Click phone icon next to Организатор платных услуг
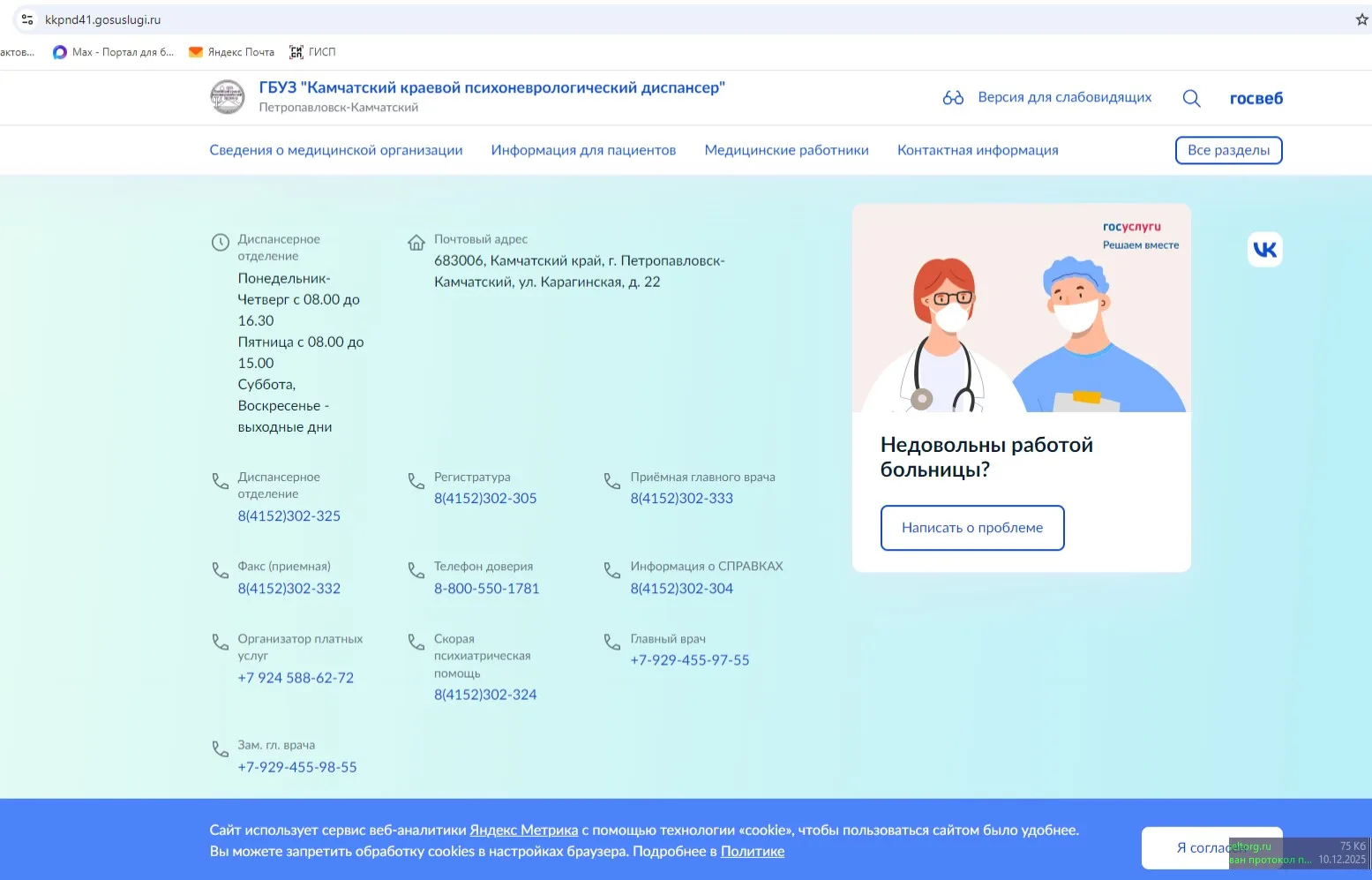Viewport: 1372px width, 880px height. pos(221,642)
